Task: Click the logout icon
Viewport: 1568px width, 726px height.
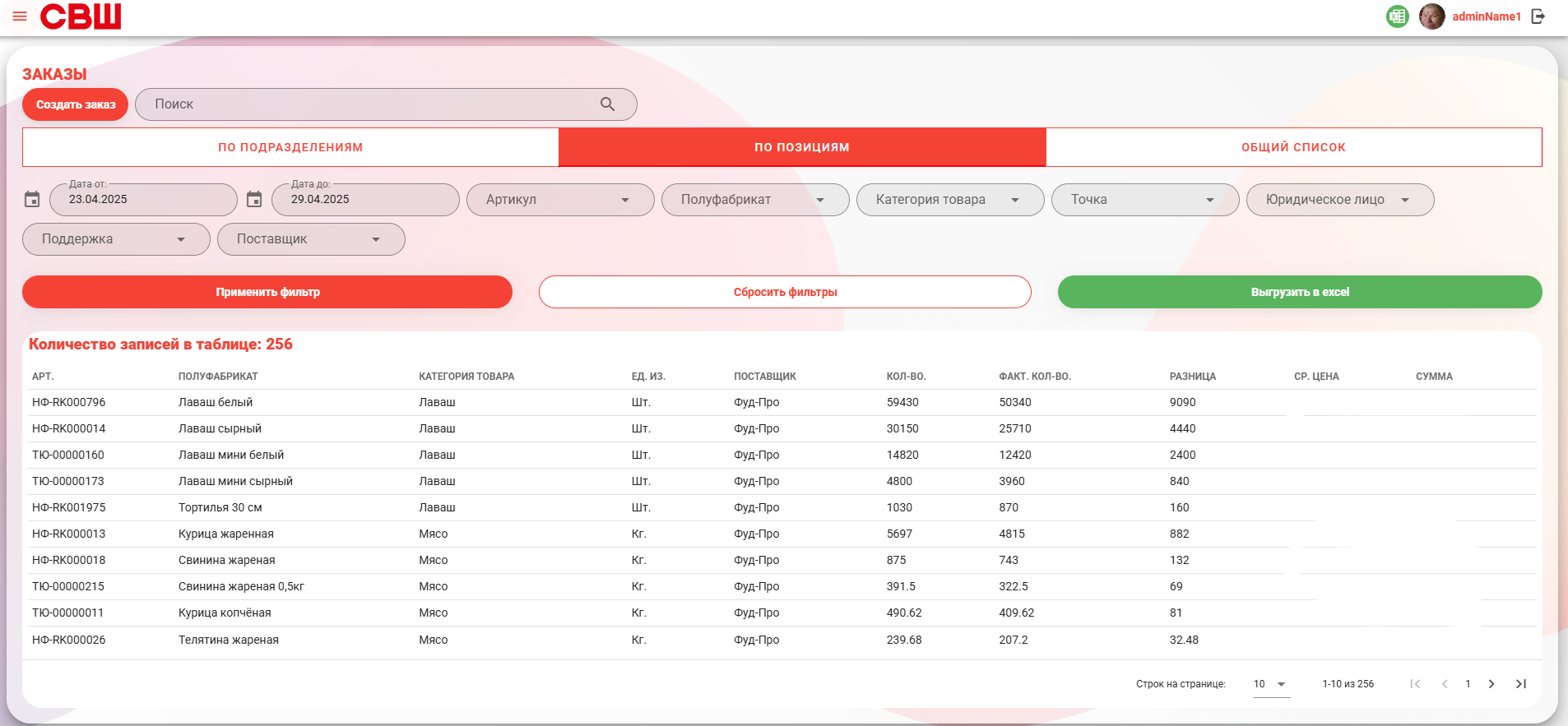Action: (x=1538, y=16)
